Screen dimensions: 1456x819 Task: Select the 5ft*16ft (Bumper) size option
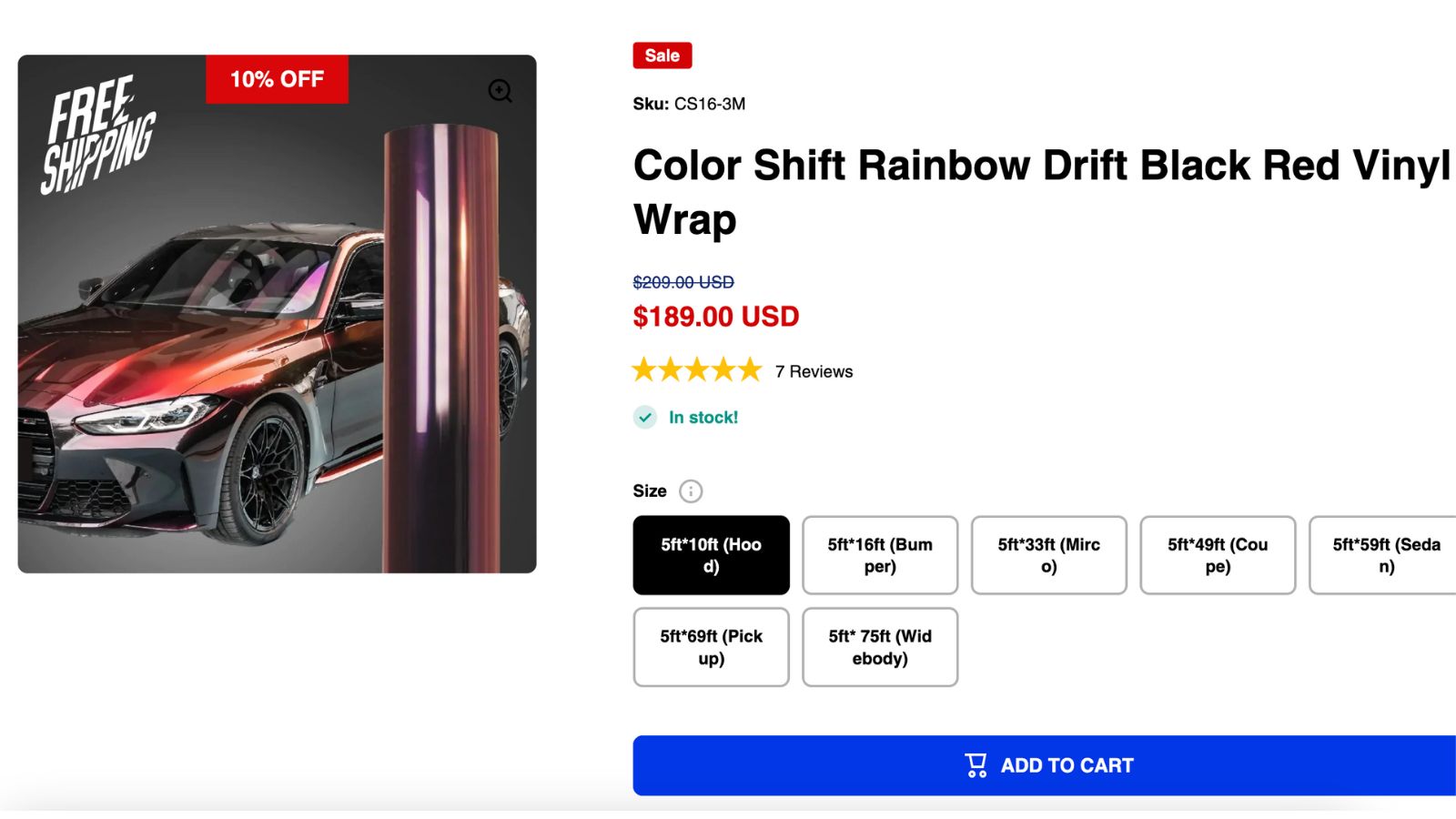pyautogui.click(x=879, y=555)
